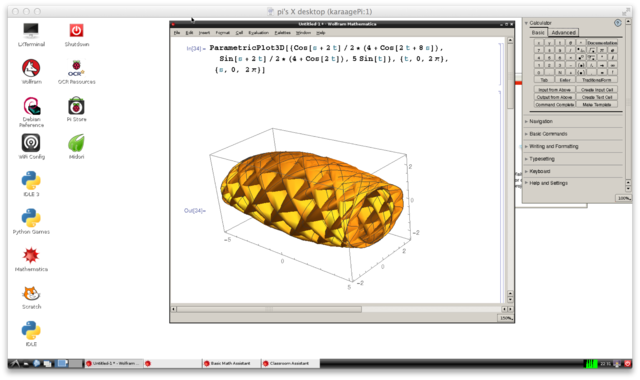640x380 pixels.
Task: Select the Classroom Assistant taskbar entry
Action: click(290, 363)
